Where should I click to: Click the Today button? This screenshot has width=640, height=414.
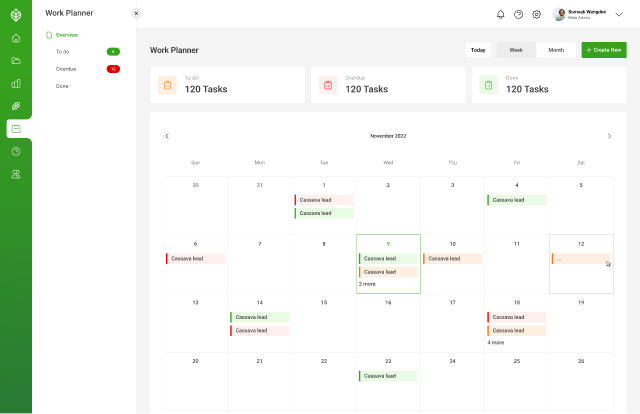[478, 50]
